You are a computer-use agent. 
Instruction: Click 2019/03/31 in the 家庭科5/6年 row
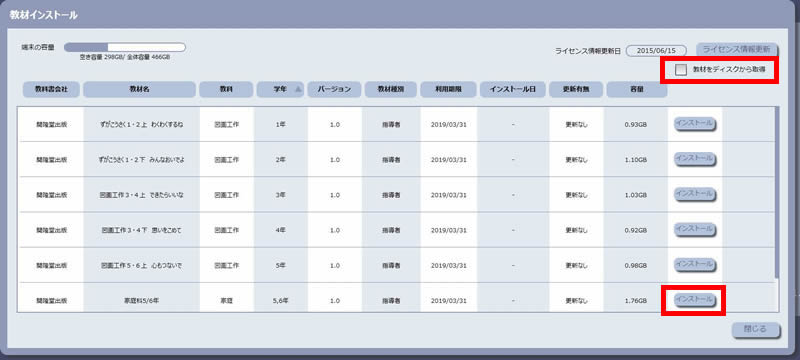coord(449,300)
